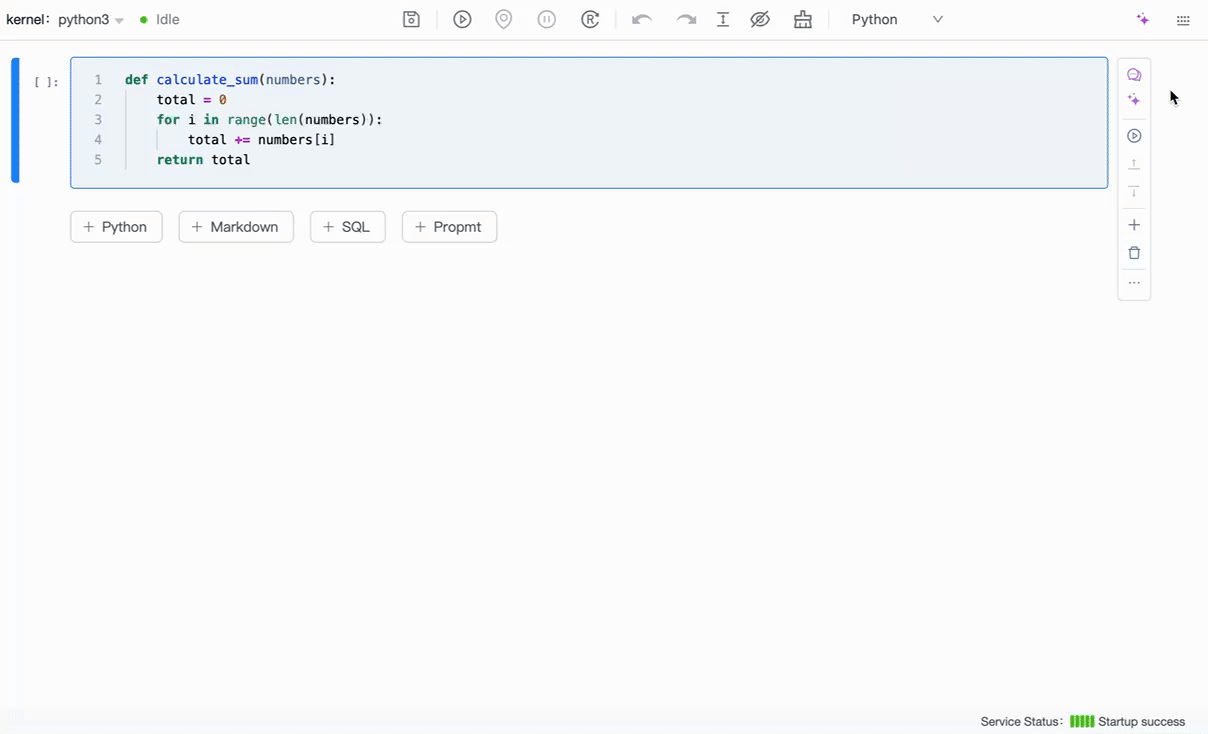Add a new Propmt cell
Screen dimensions: 1208x734
point(449,227)
